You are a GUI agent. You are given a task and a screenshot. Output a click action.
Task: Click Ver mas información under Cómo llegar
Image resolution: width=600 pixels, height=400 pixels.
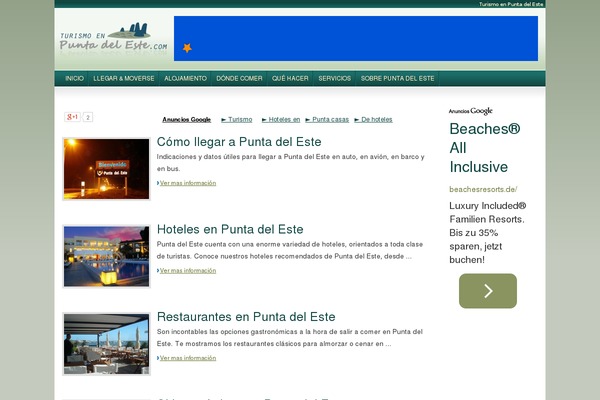[188, 183]
